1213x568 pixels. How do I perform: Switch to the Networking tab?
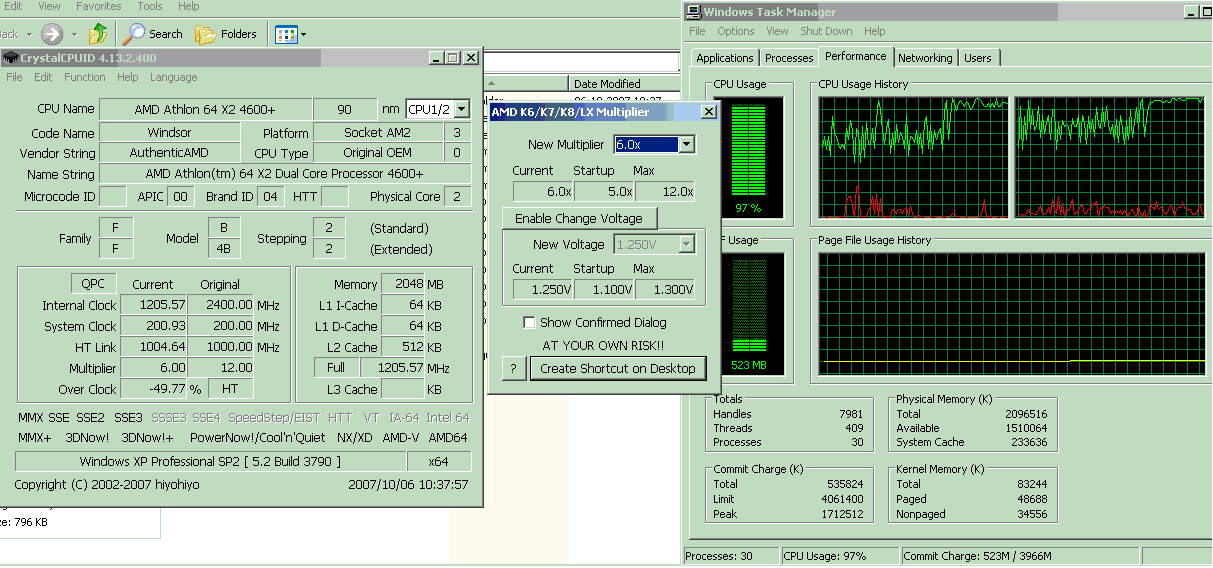tap(925, 58)
